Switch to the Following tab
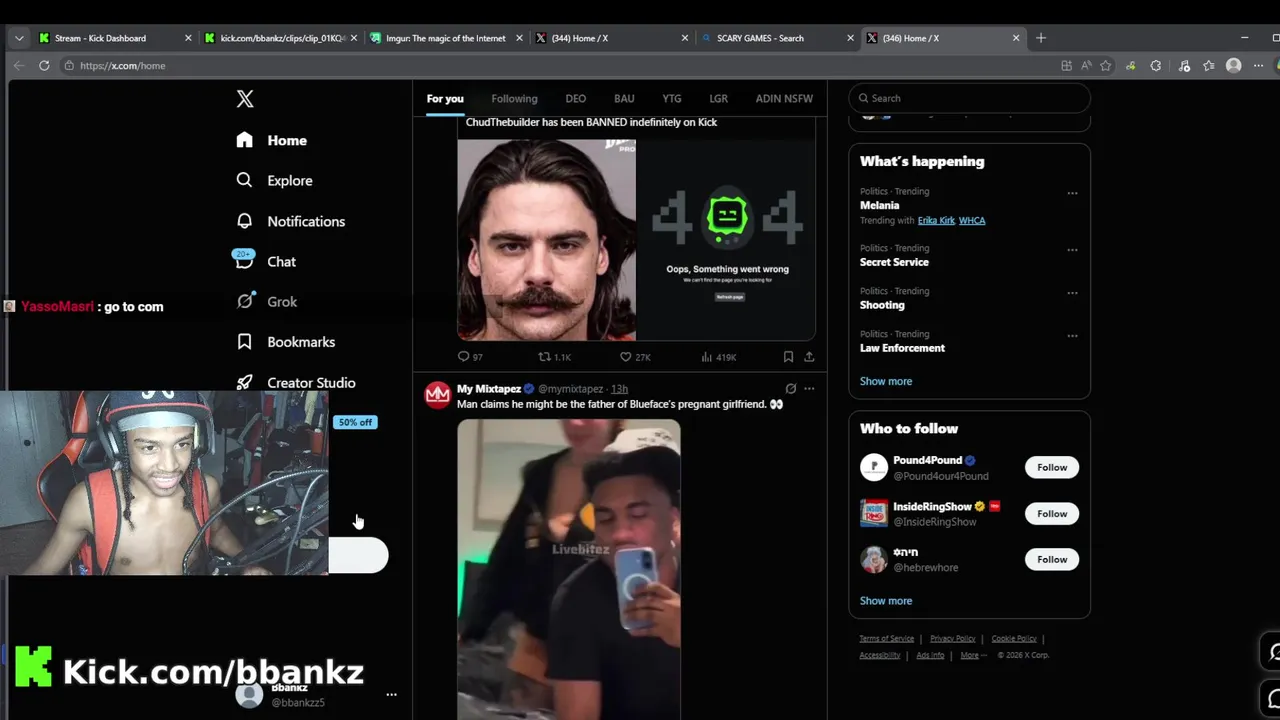1280x720 pixels. pos(514,99)
